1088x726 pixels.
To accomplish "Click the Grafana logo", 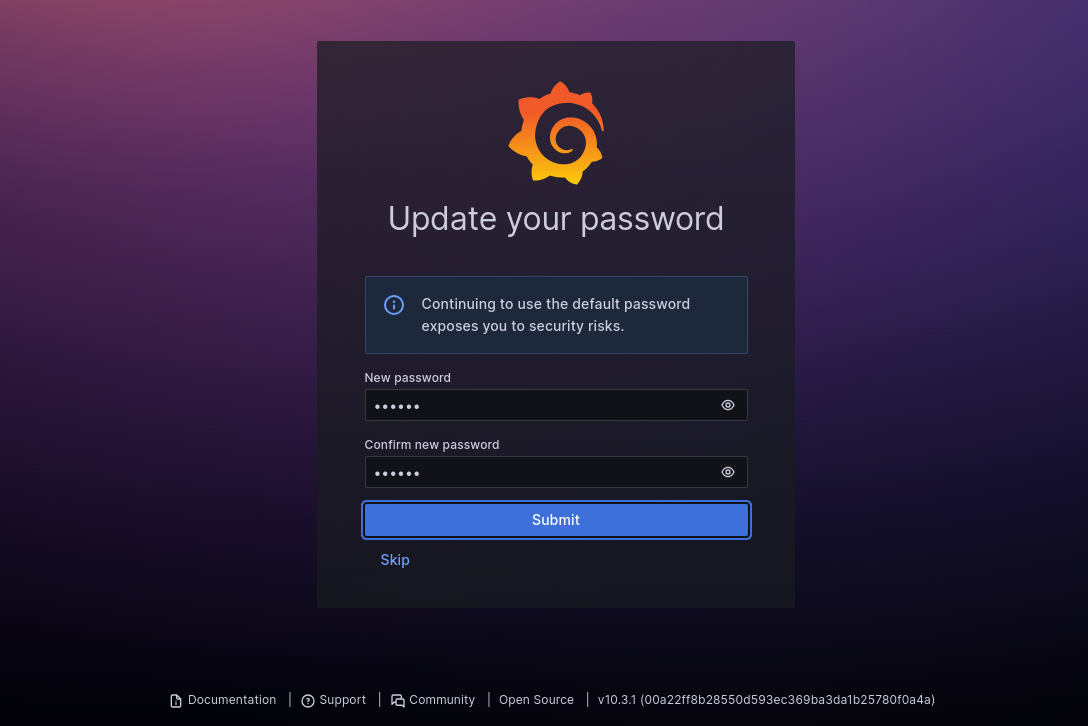I will coord(556,133).
